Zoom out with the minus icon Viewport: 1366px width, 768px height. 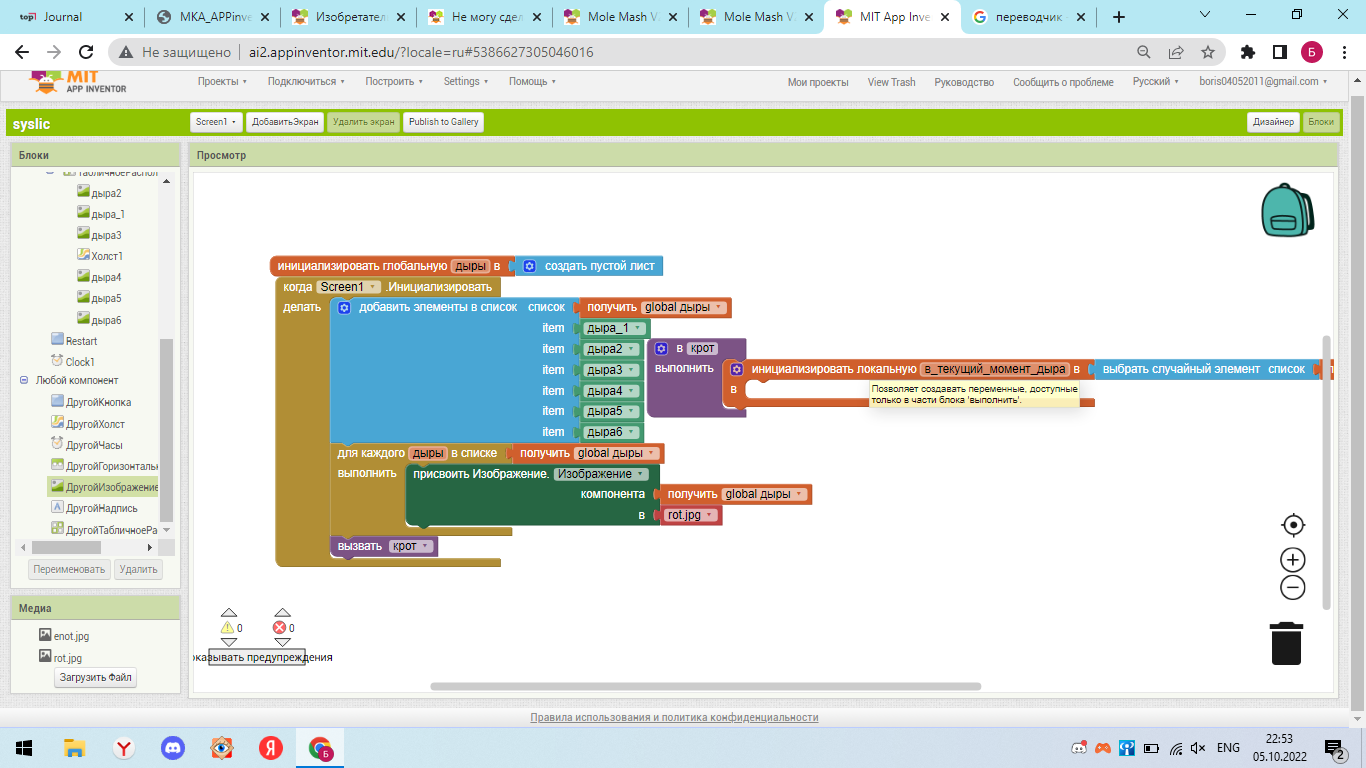1293,587
